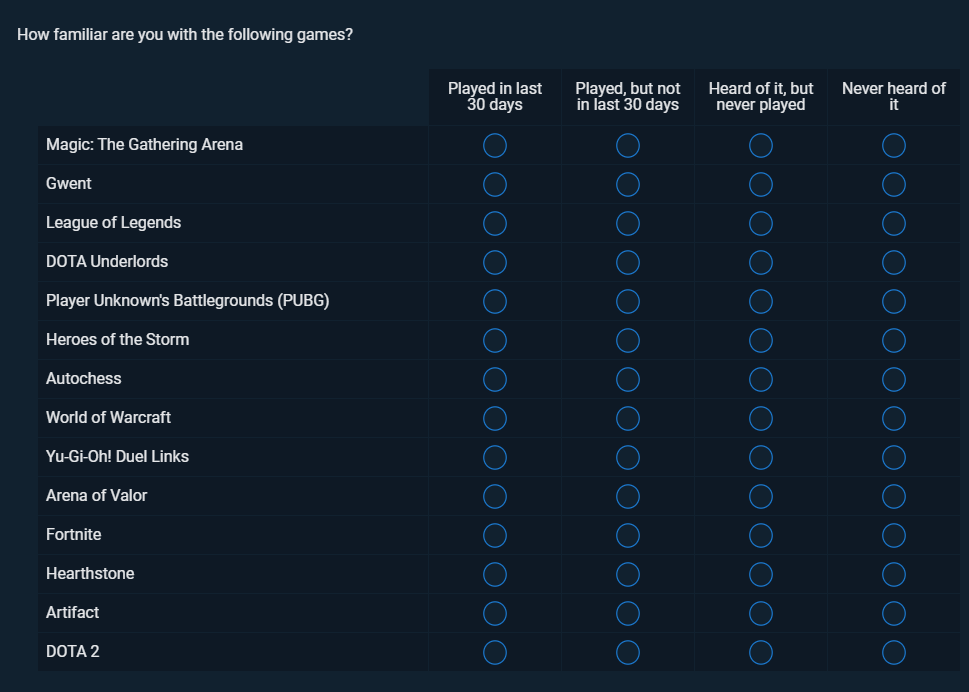Select 'Played, but not in last 30 days' for League of Legends

coord(628,223)
